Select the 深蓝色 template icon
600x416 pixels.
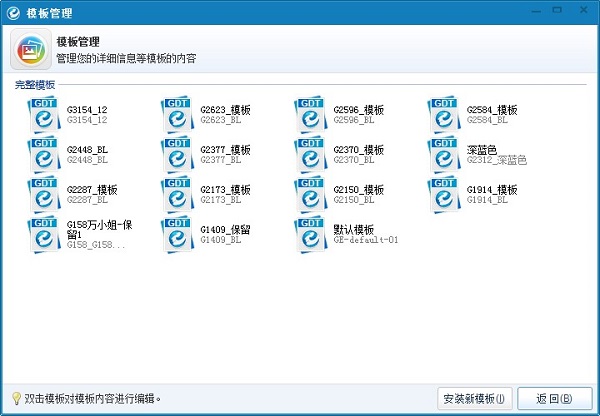tap(444, 155)
